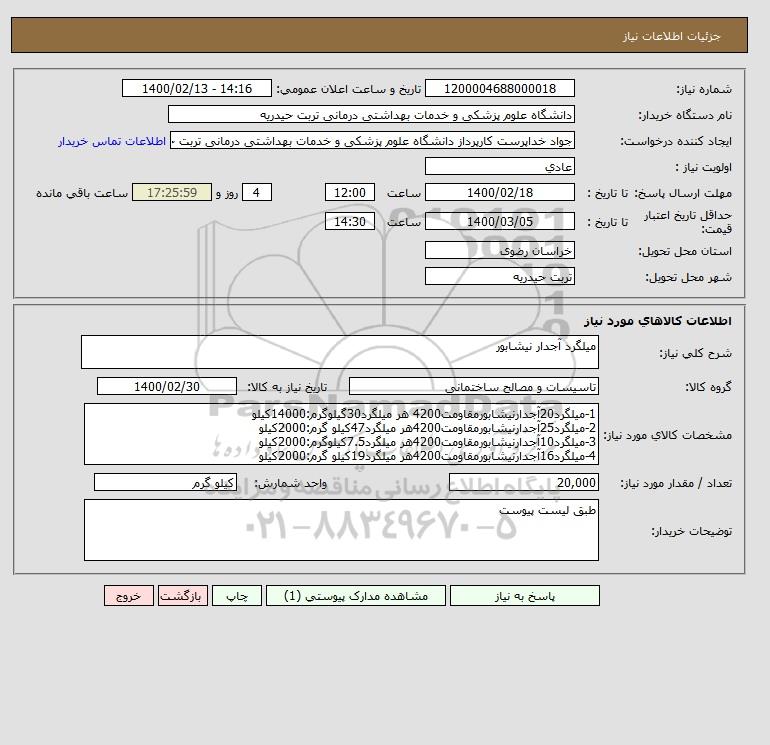Click the نام دستگاه خریدار label

685,115
